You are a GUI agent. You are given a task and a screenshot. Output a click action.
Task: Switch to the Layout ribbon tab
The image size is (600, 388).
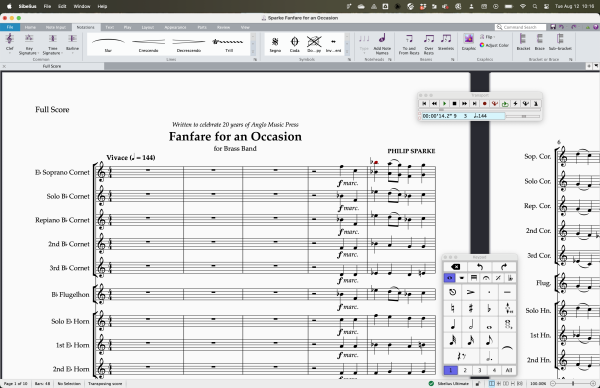148,27
